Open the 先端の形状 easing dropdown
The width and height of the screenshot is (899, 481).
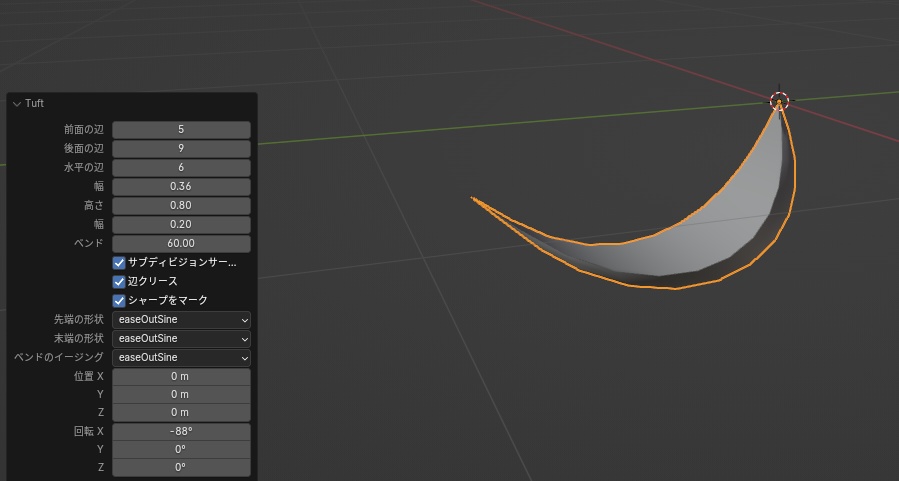[x=181, y=319]
